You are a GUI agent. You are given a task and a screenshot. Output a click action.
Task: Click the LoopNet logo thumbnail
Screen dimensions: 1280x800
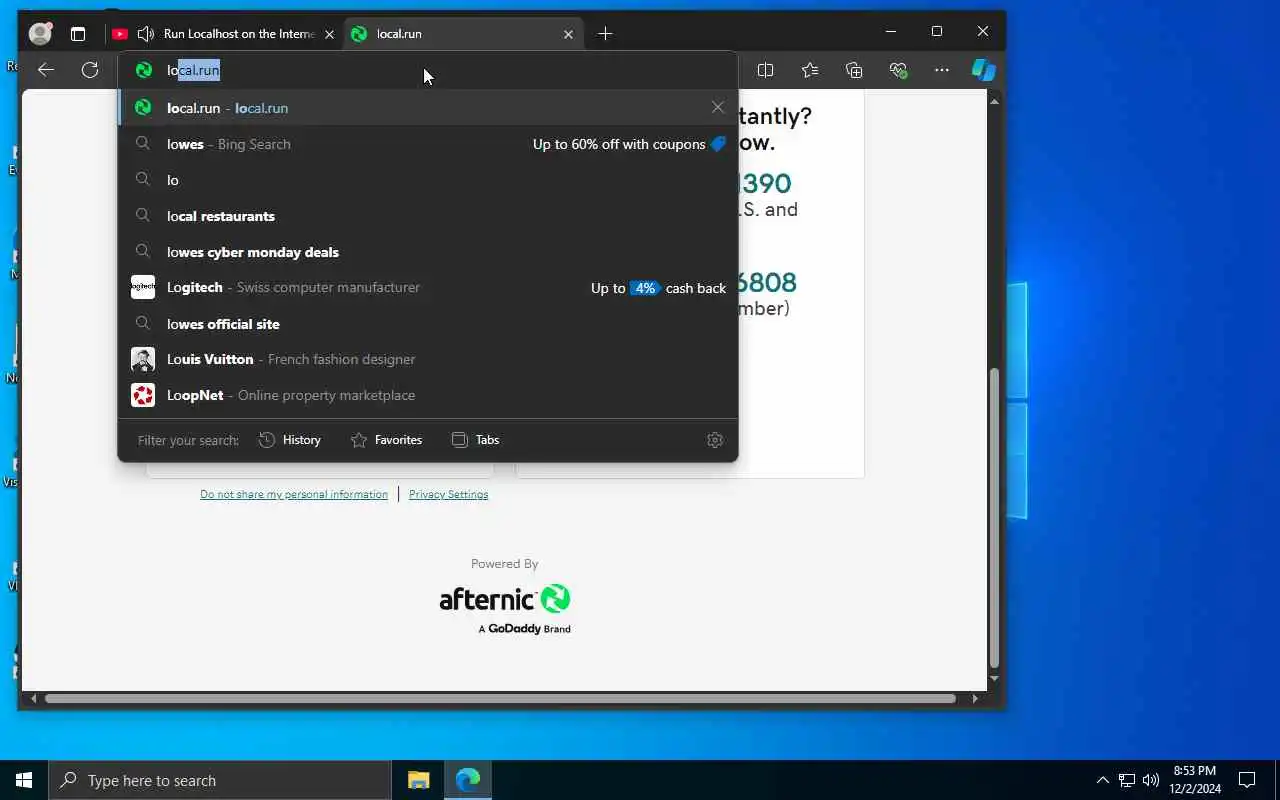click(143, 395)
